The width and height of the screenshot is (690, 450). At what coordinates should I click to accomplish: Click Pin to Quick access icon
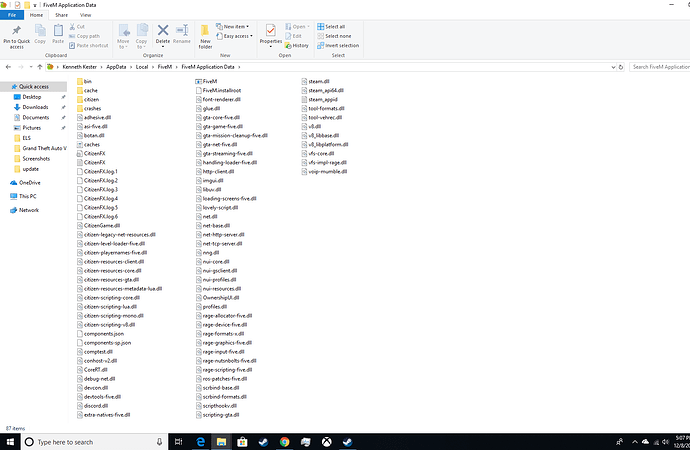click(x=16, y=31)
